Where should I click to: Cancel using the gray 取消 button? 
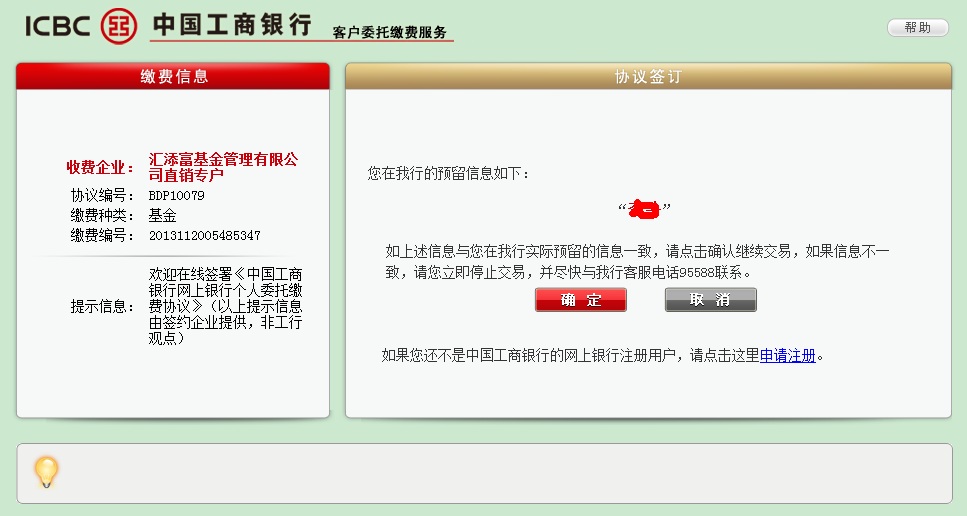[x=710, y=300]
